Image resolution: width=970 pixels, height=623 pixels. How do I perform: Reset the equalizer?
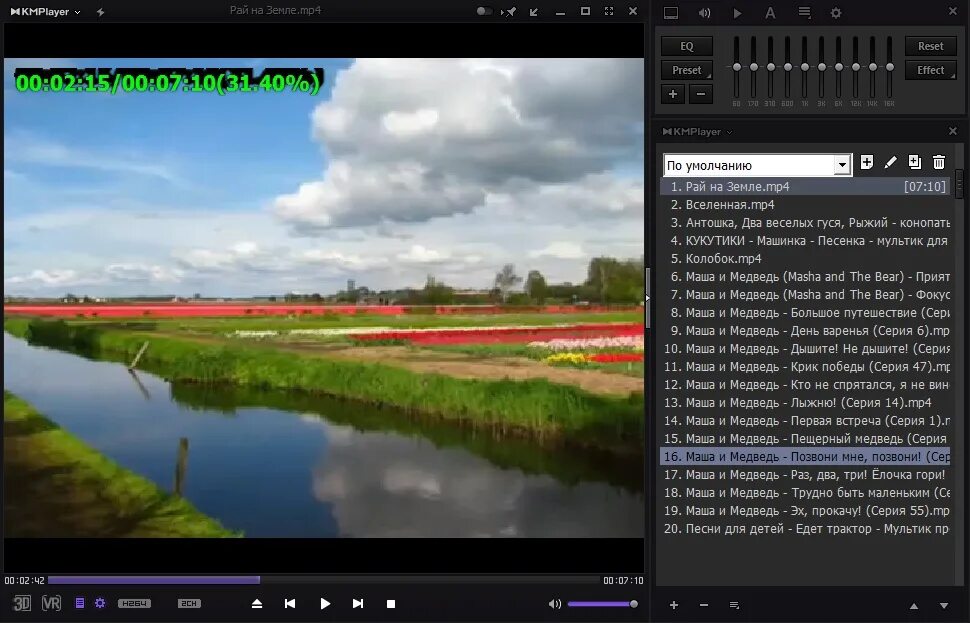tap(930, 46)
